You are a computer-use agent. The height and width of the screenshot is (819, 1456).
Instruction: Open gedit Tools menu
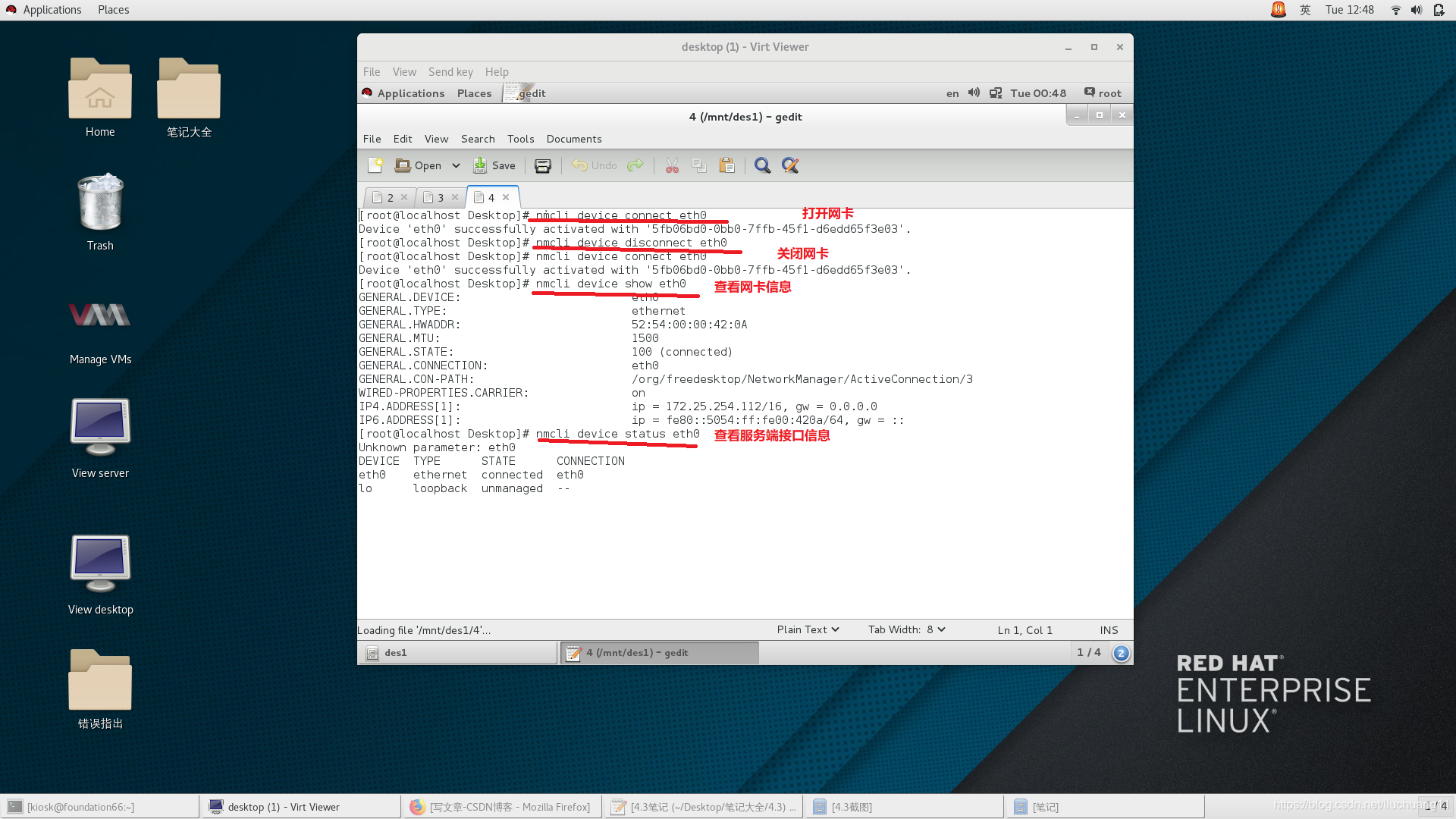point(520,139)
